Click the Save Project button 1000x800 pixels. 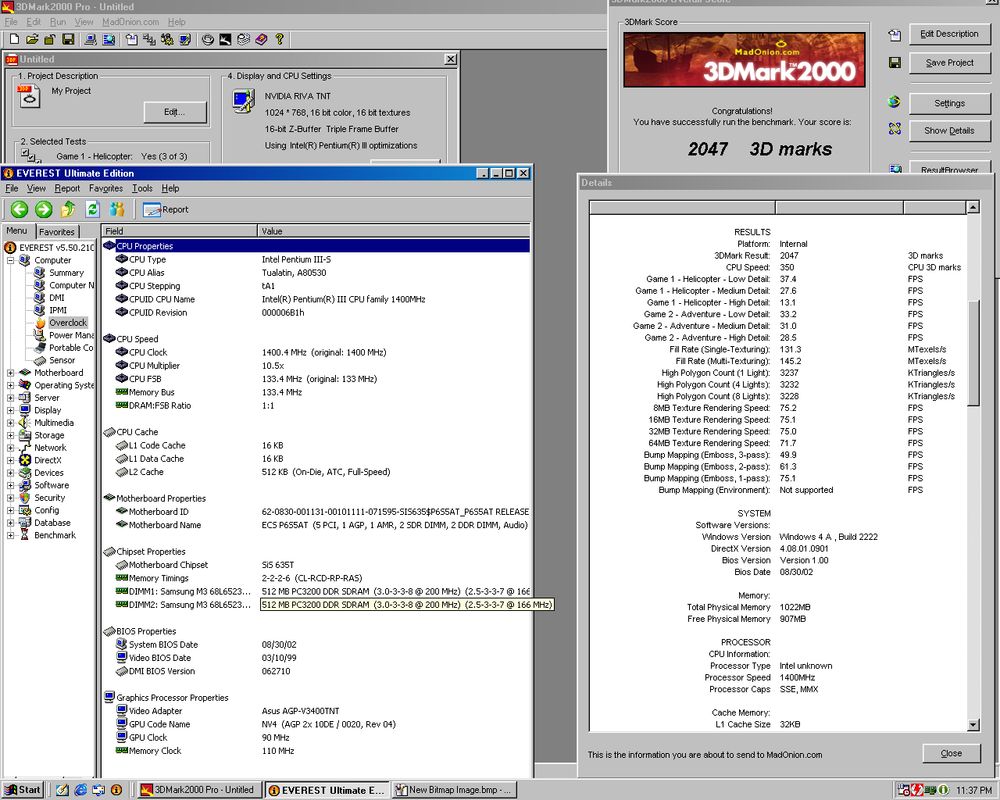point(949,63)
